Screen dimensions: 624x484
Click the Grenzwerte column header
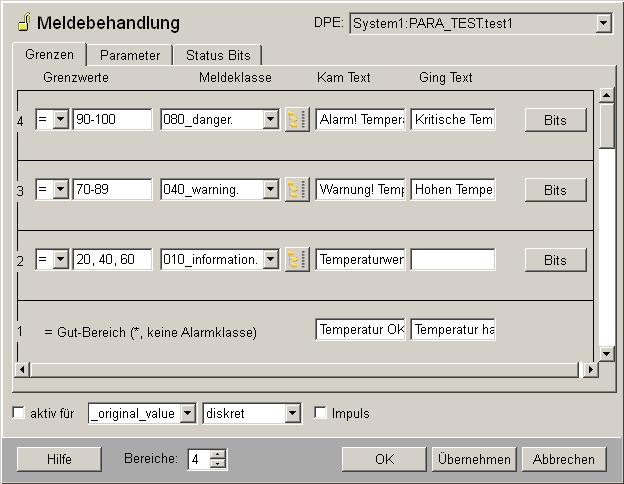tap(76, 77)
